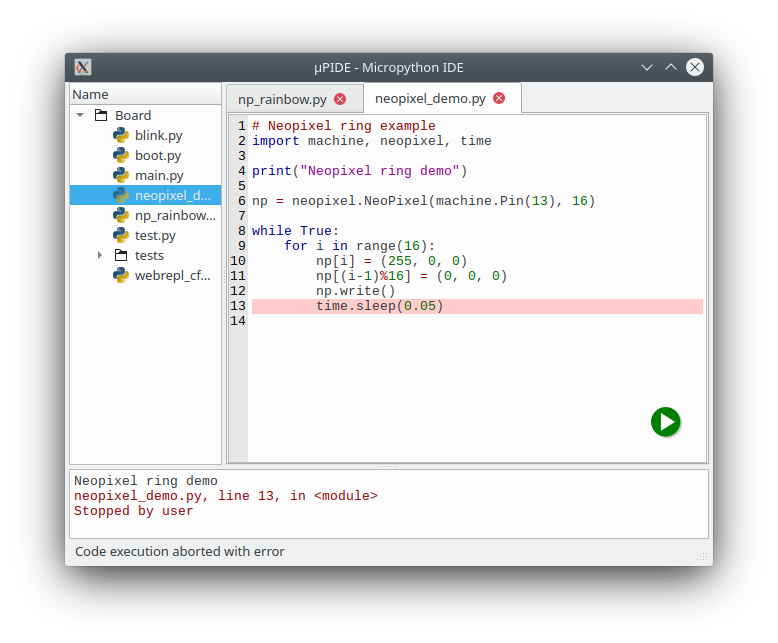
Task: Click empty line 14 in the editor
Action: tap(477, 321)
